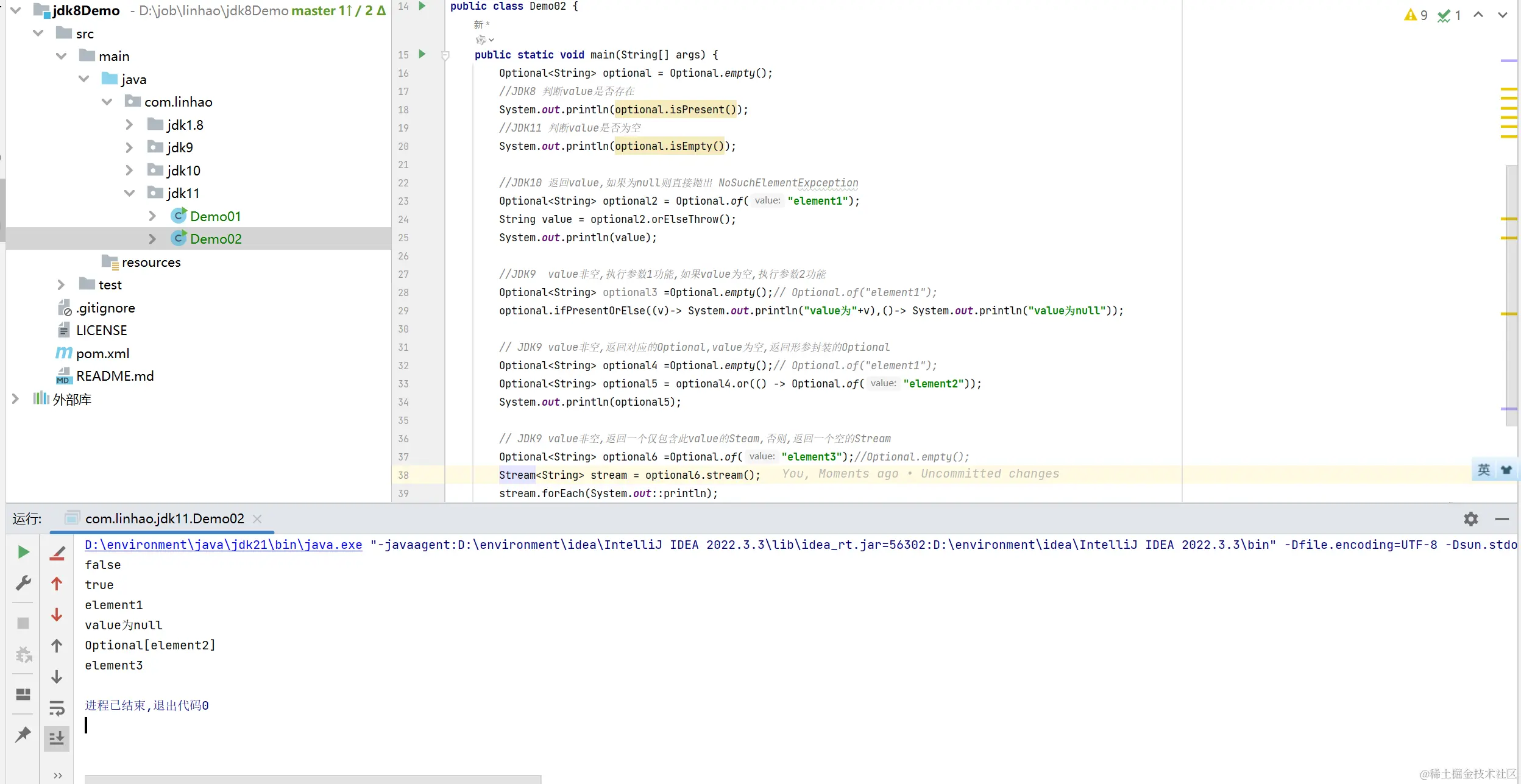
Task: Toggle the input method 英 language indicator
Action: click(1483, 470)
